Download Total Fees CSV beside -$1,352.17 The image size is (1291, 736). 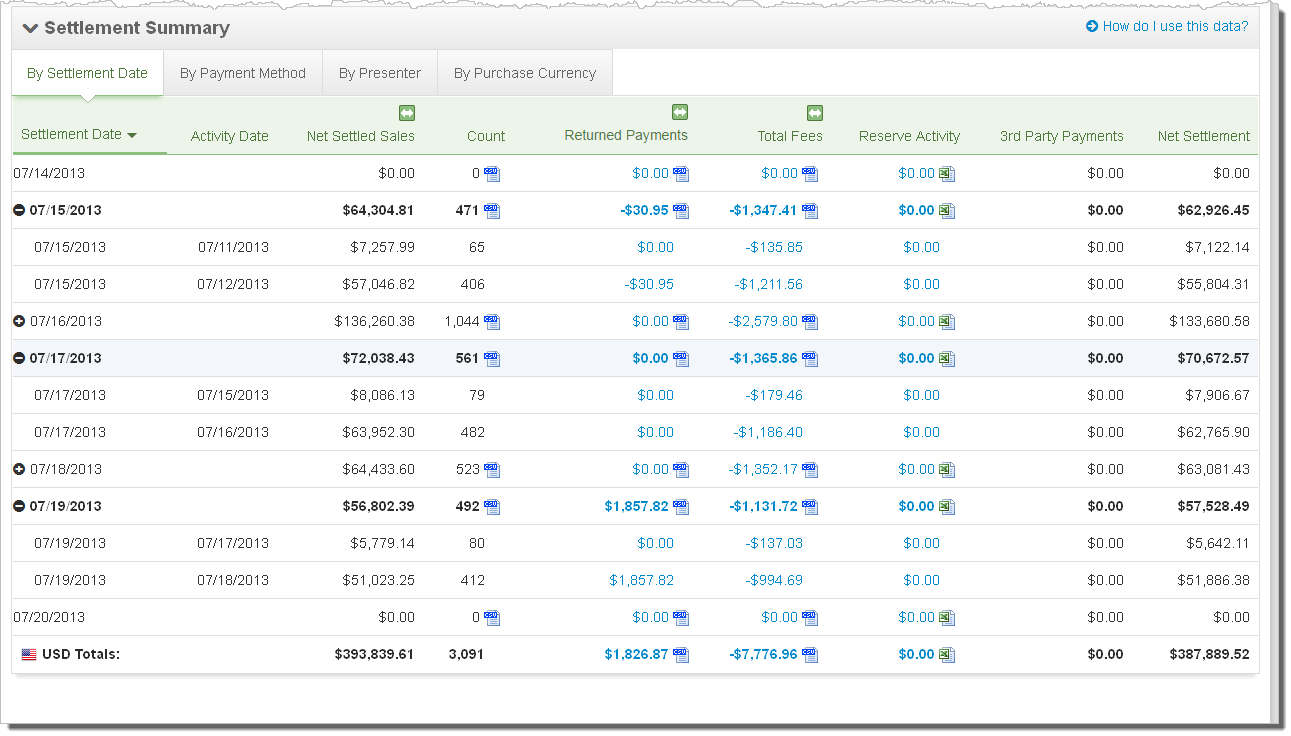pyautogui.click(x=810, y=470)
